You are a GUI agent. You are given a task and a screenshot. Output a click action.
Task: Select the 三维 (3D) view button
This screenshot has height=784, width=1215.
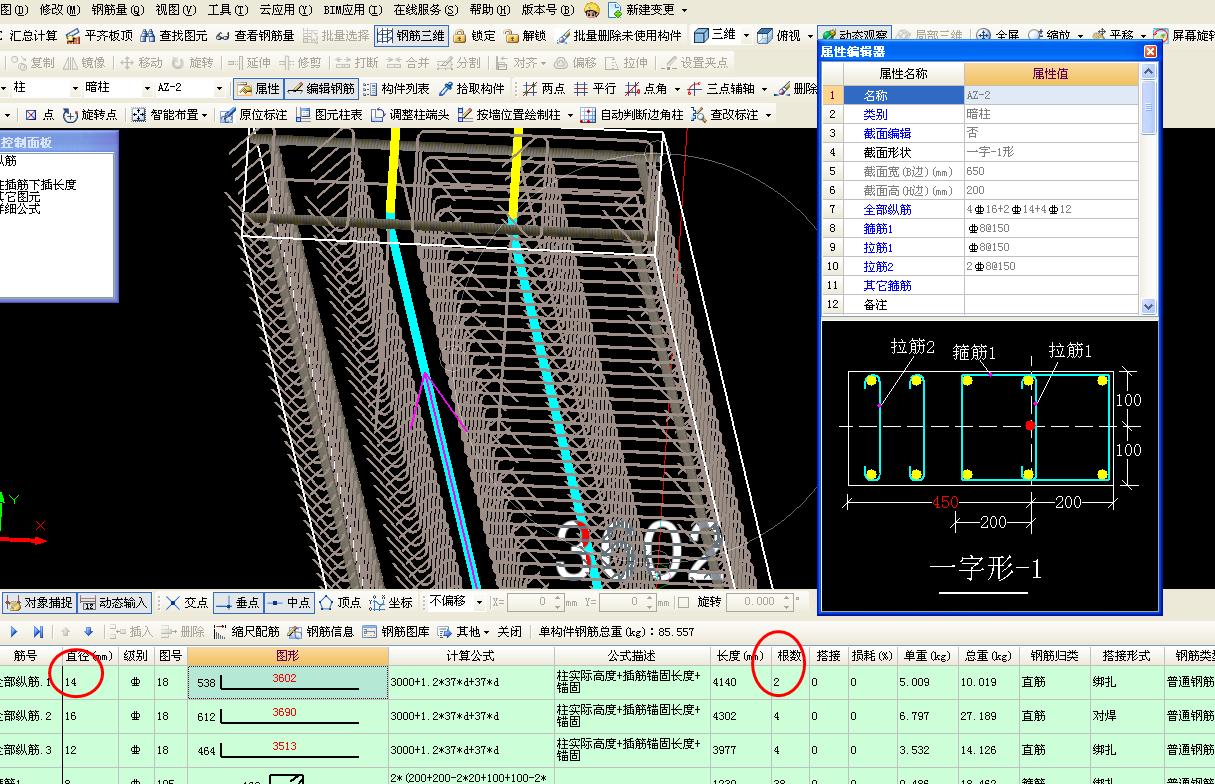714,35
